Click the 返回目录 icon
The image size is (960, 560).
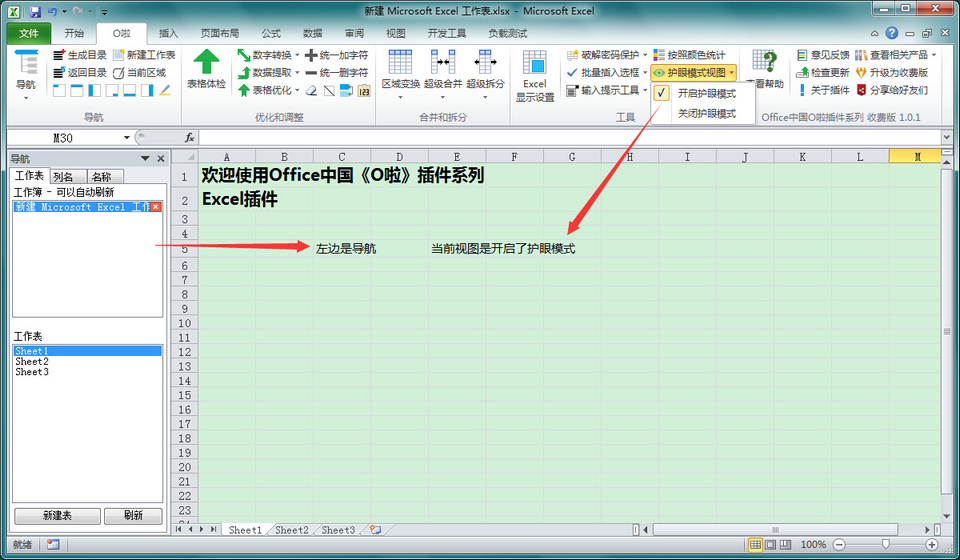[x=59, y=73]
